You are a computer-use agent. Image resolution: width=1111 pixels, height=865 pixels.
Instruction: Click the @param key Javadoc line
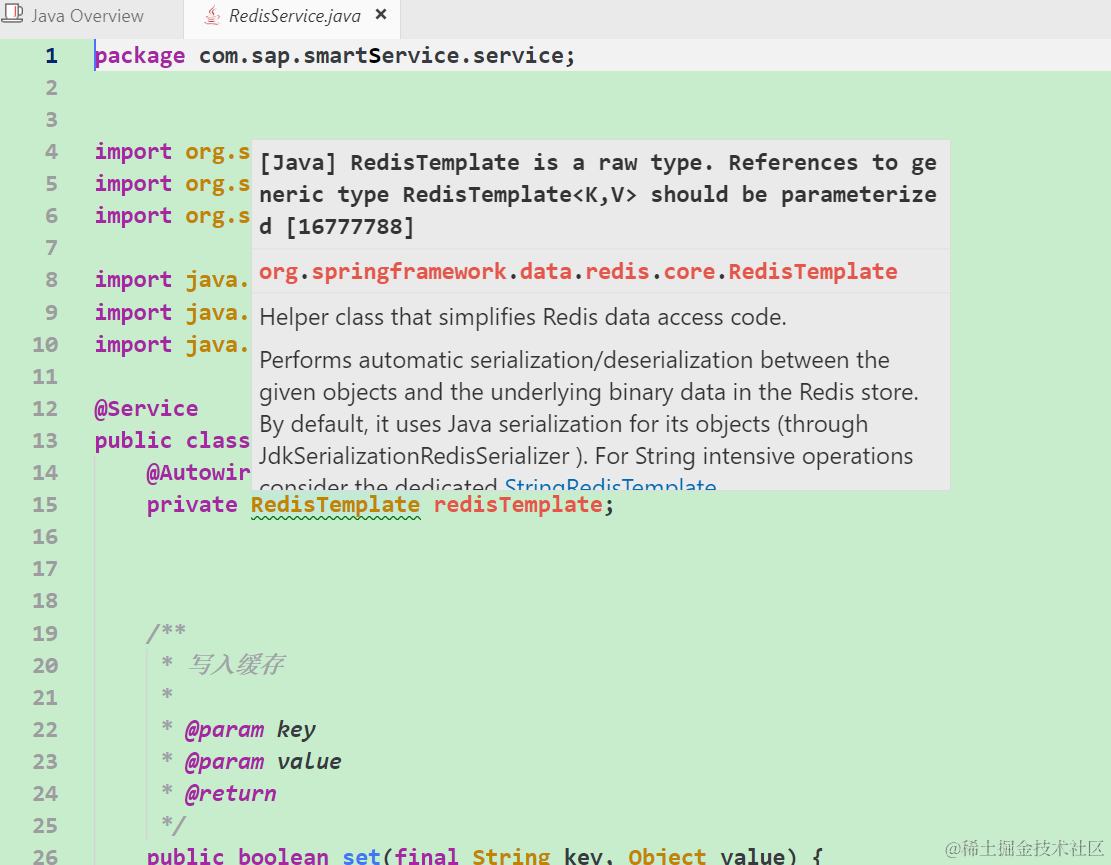point(249,730)
